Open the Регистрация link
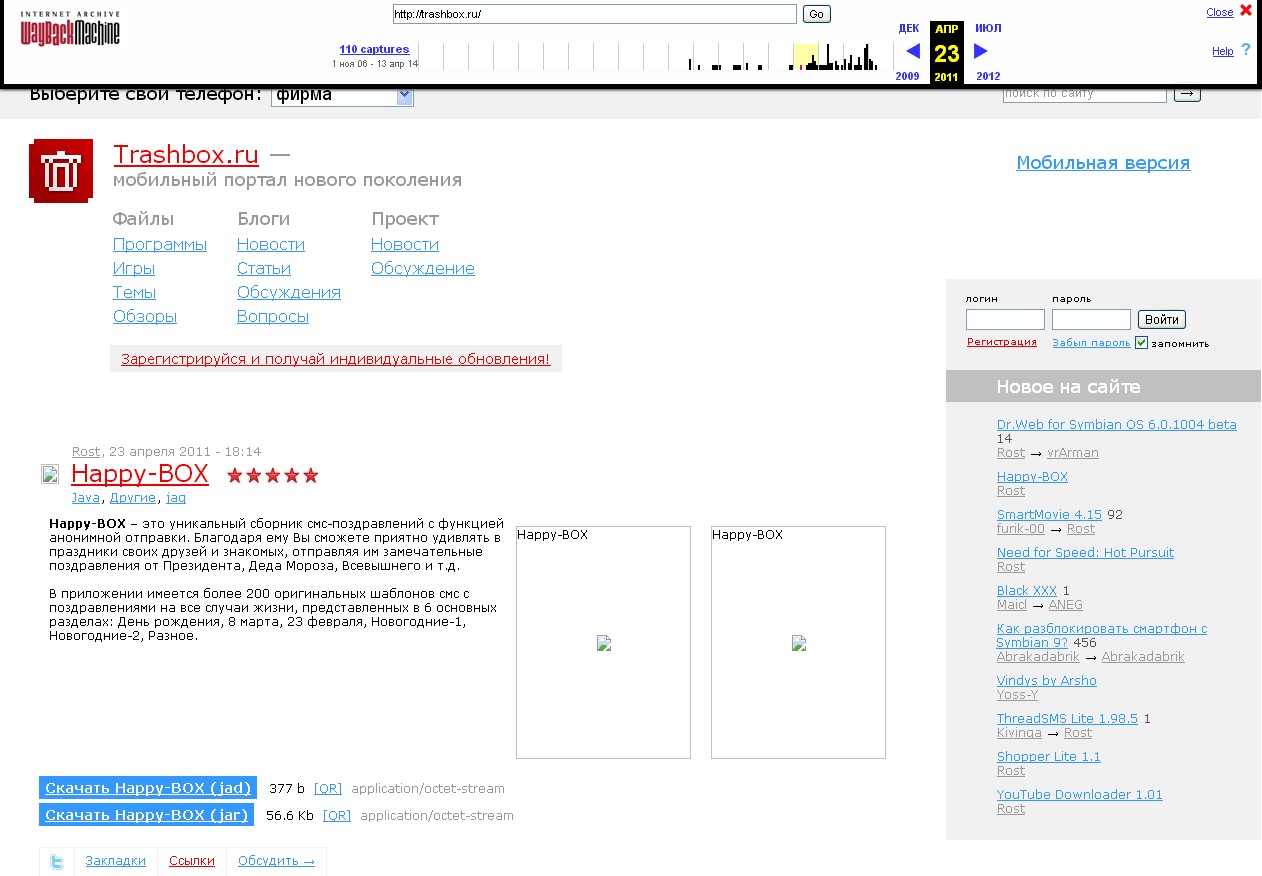The image size is (1262, 876). point(1002,342)
